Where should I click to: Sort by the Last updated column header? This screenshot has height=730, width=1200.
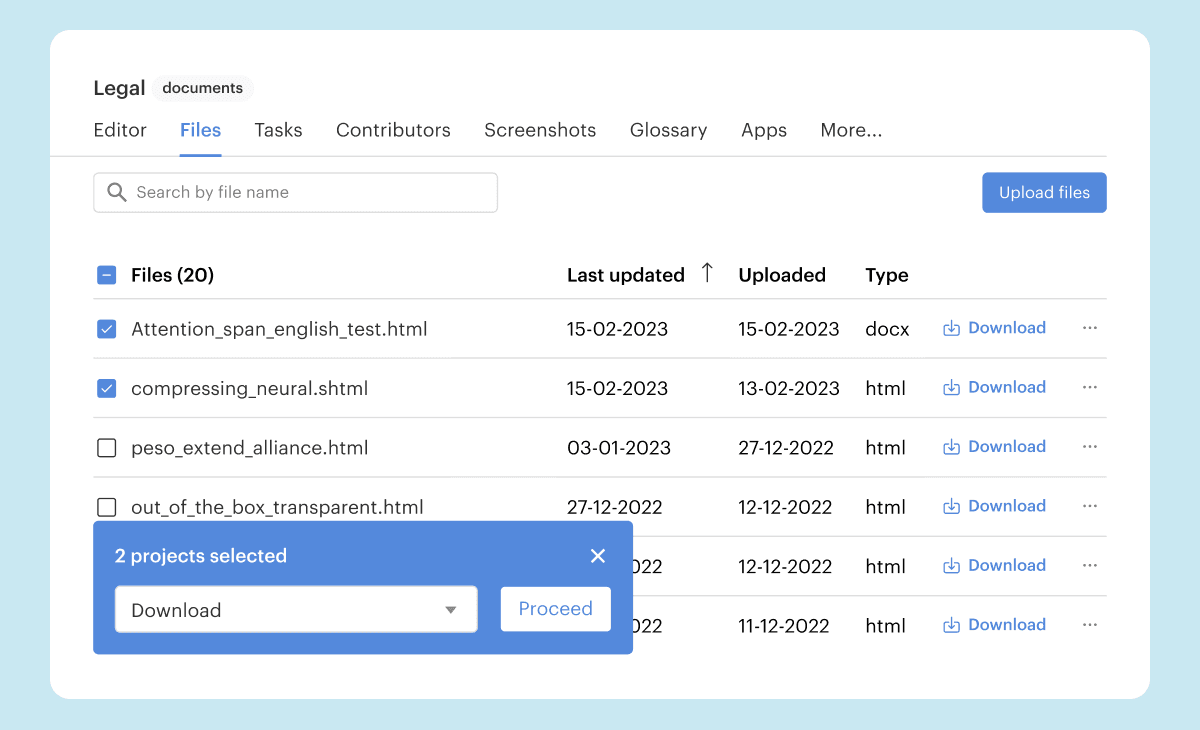(x=626, y=275)
